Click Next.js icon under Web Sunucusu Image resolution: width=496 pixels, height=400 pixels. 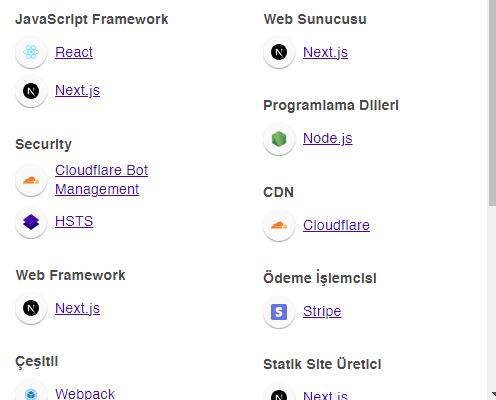(279, 52)
